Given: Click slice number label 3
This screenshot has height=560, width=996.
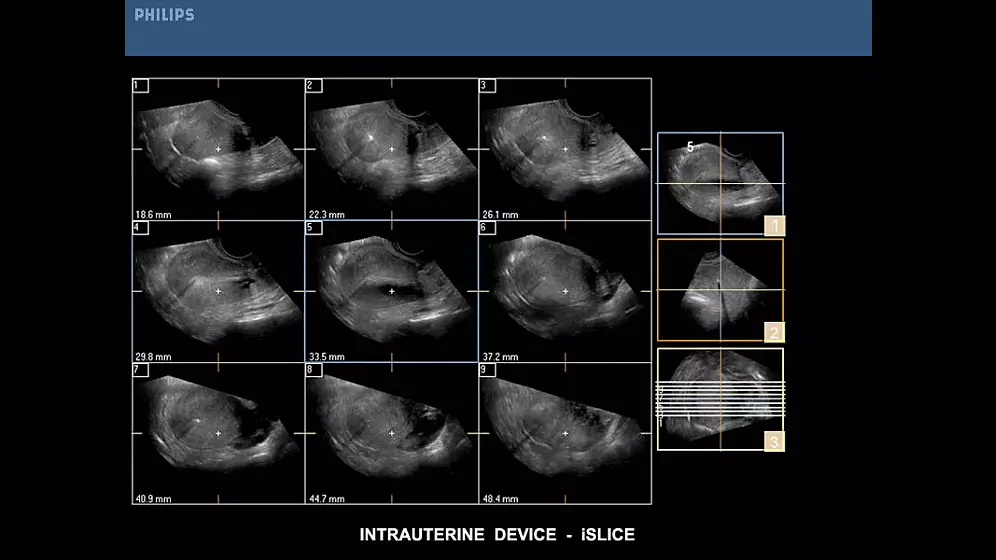Looking at the screenshot, I should point(487,86).
